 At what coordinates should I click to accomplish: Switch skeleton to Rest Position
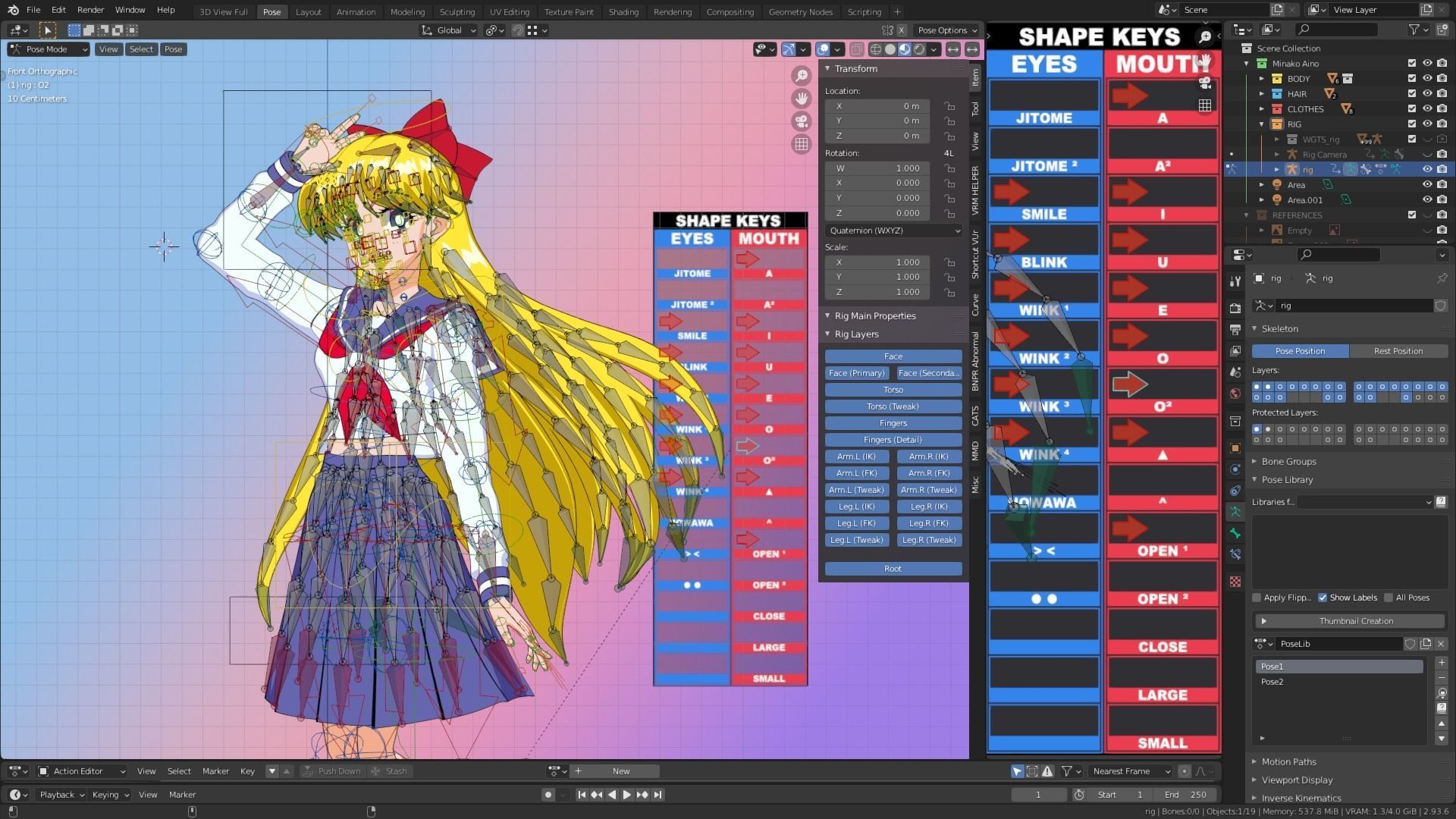(1398, 351)
